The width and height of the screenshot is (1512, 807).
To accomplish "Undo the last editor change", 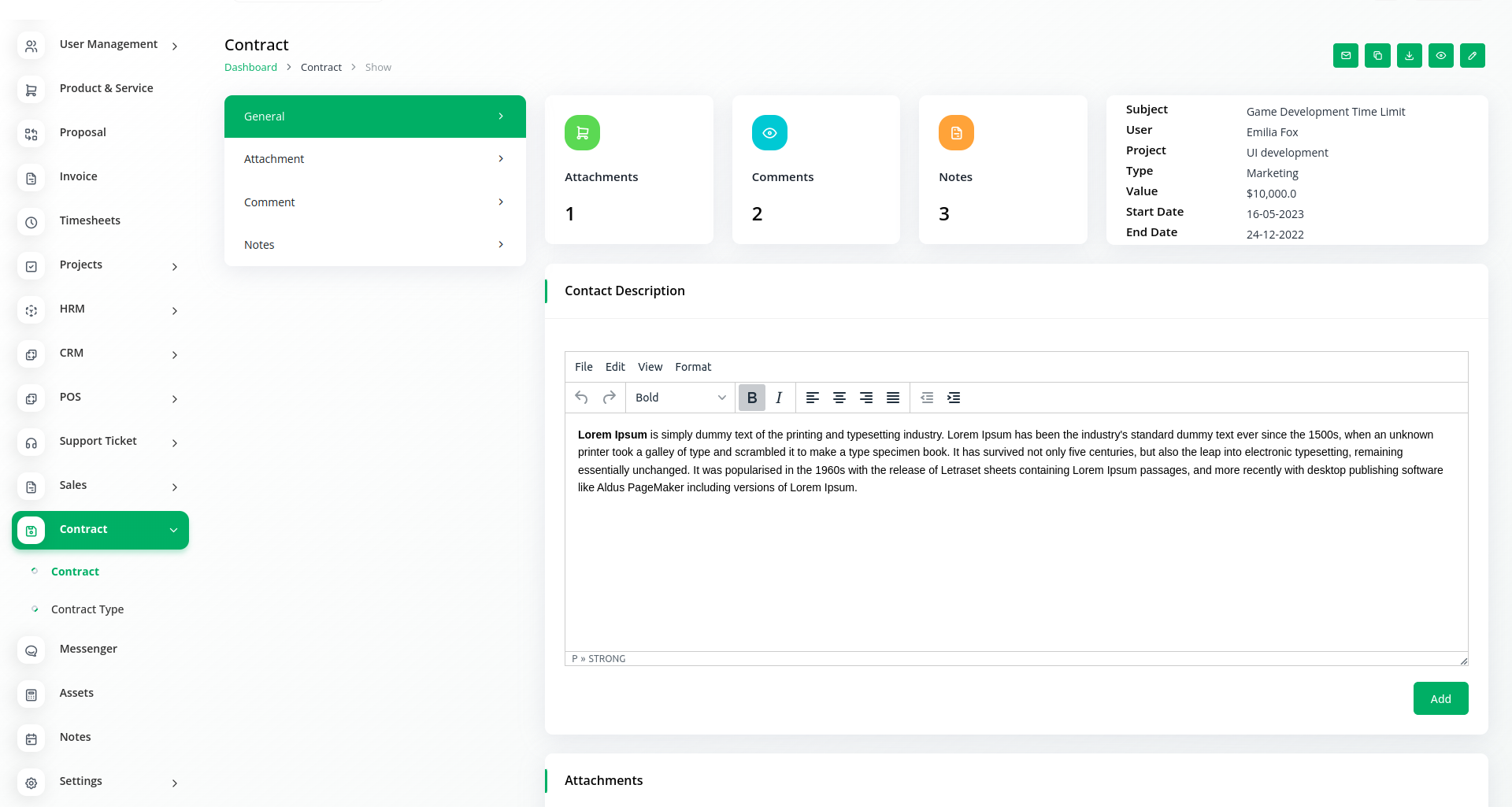I will pos(581,398).
